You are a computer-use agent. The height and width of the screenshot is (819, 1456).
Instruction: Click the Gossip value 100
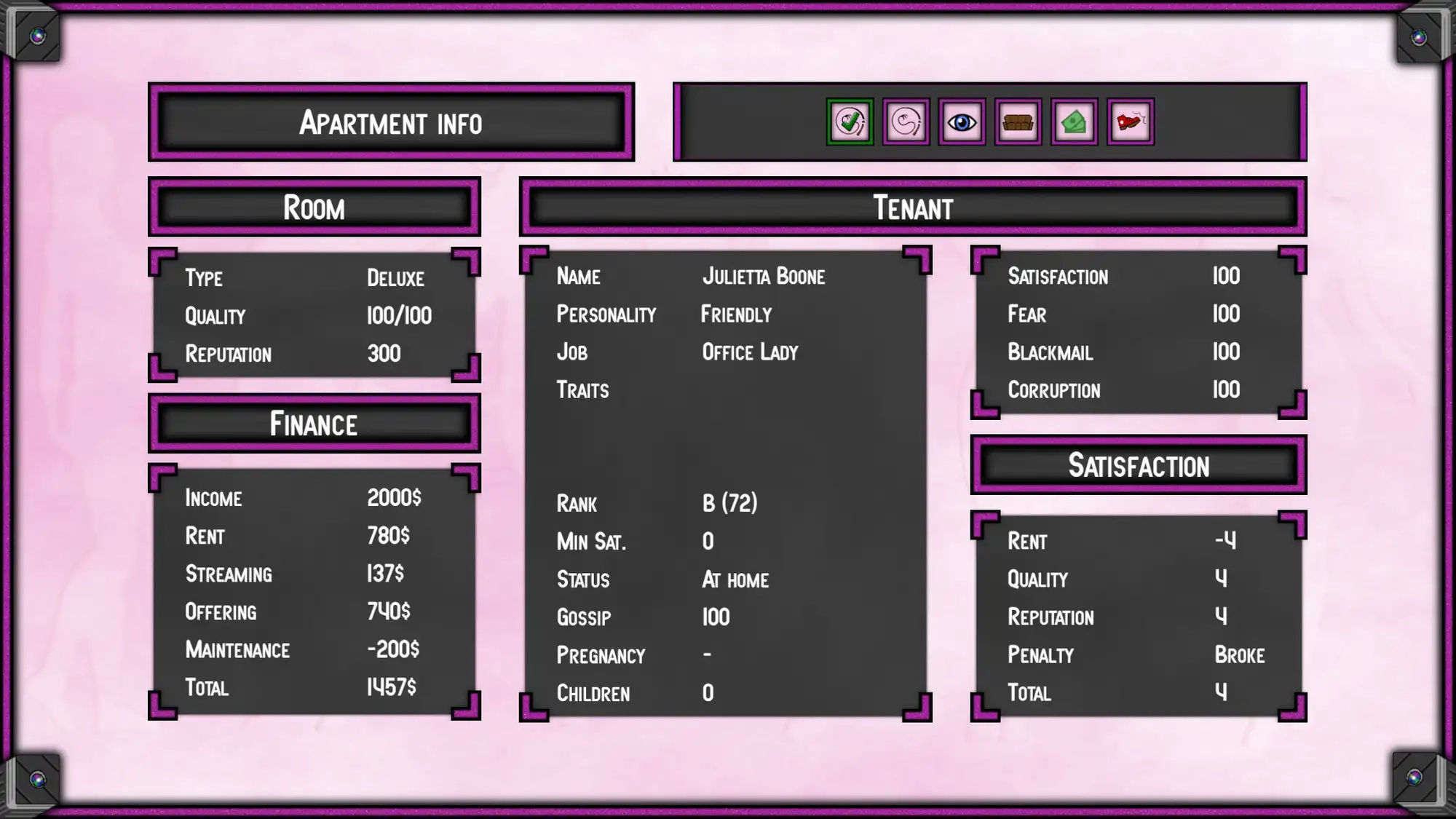click(716, 617)
